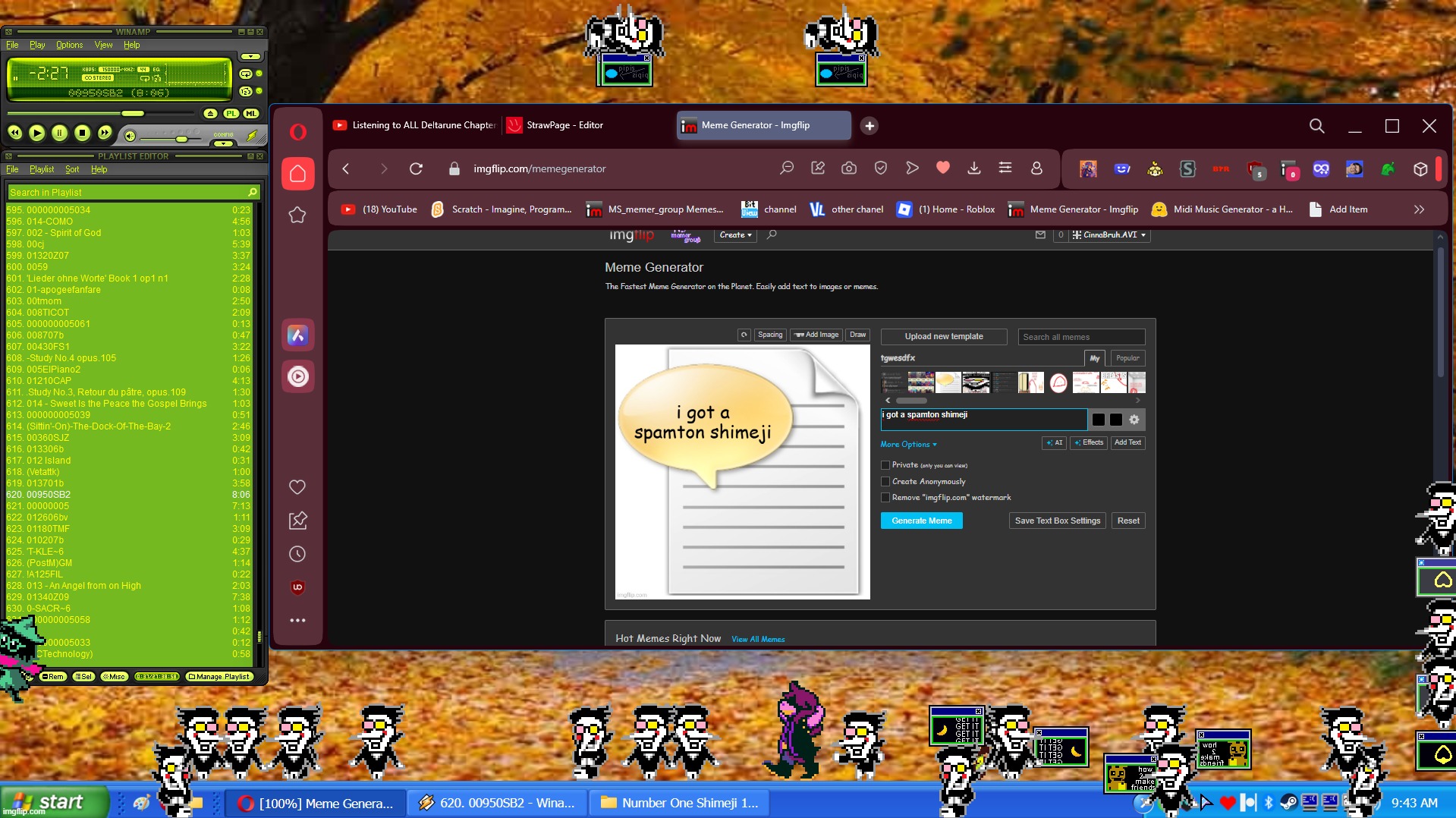Select playlist track 625. T-KLE~6

pyautogui.click(x=128, y=552)
